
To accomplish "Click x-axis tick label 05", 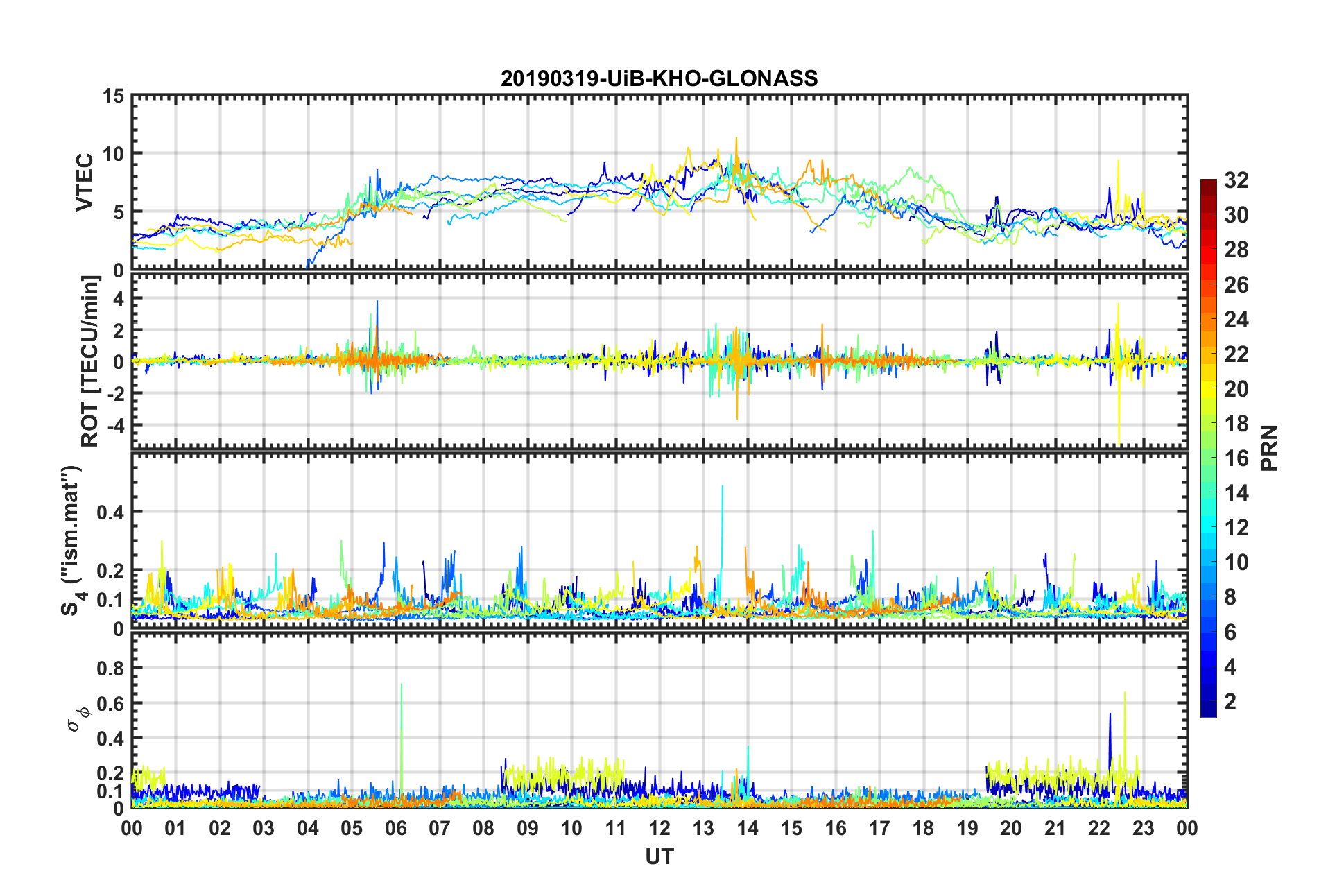I will pos(352,828).
